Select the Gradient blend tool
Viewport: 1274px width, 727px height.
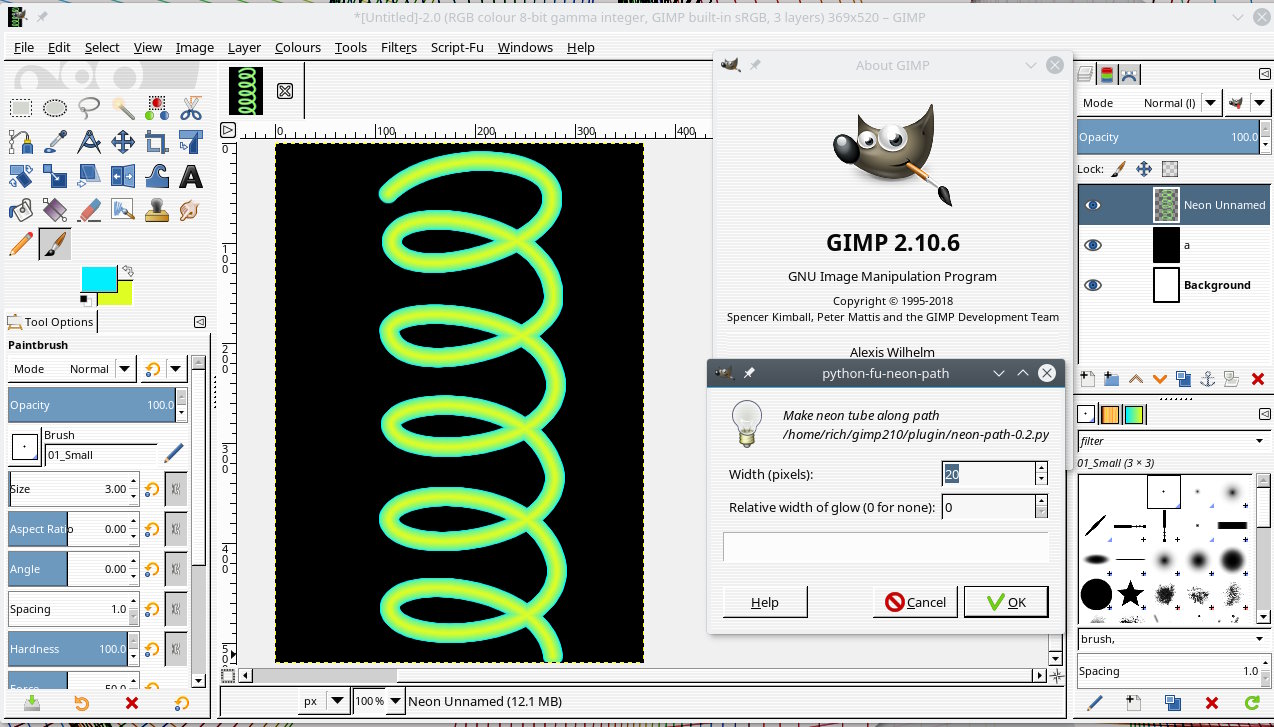(x=55, y=210)
